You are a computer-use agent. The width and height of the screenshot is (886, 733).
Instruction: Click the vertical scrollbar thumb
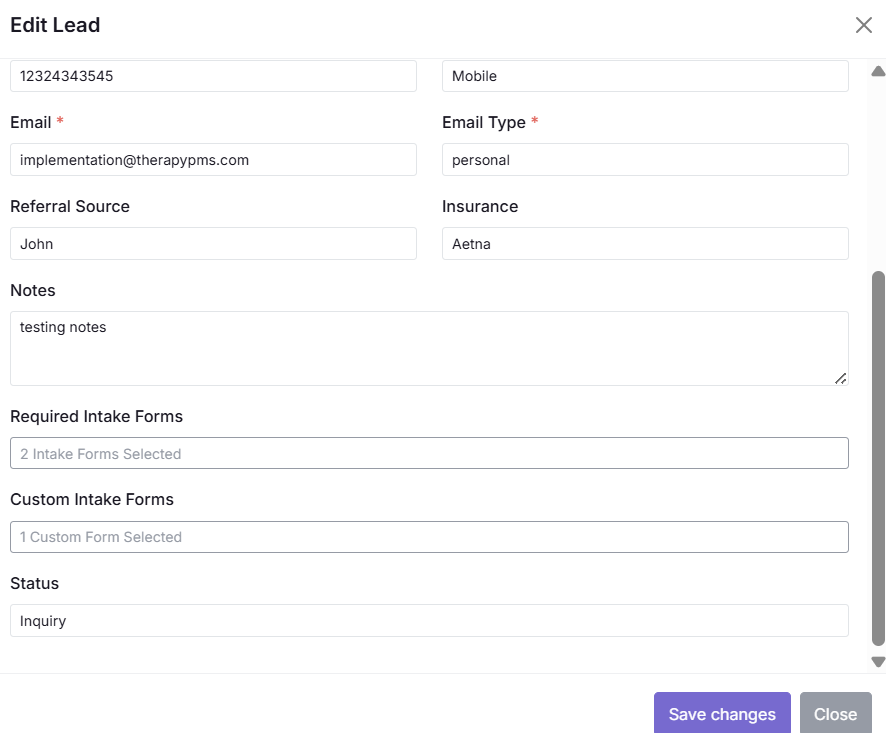[878, 455]
